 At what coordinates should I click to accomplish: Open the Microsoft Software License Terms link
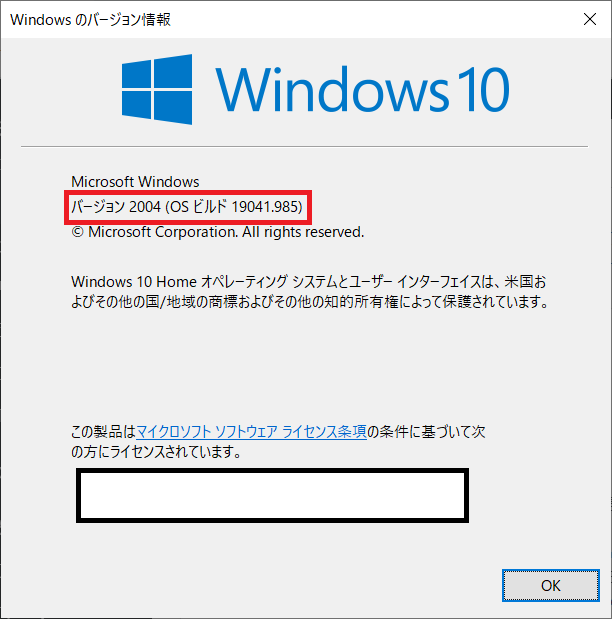click(x=252, y=431)
